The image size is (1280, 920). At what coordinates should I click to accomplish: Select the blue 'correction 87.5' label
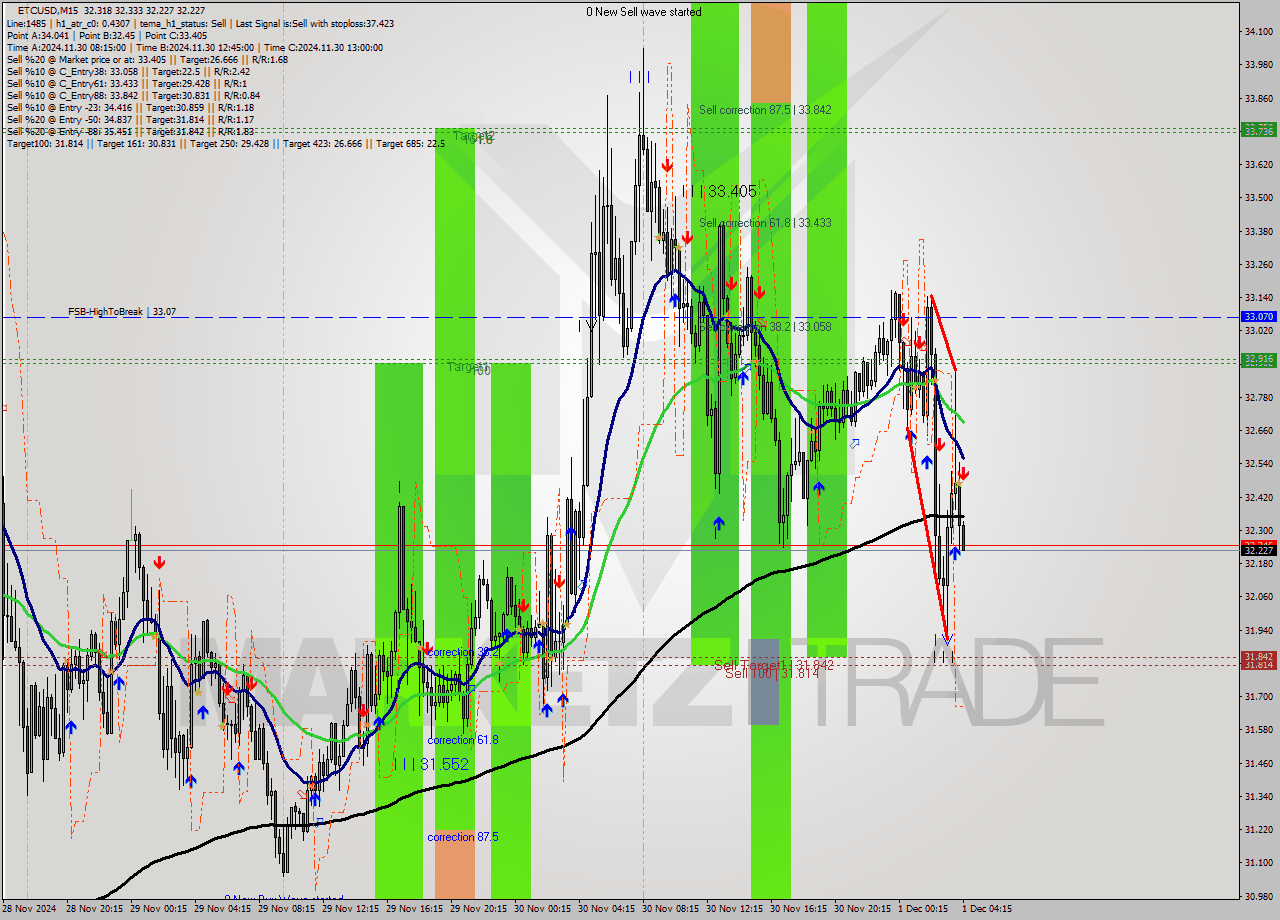point(462,837)
